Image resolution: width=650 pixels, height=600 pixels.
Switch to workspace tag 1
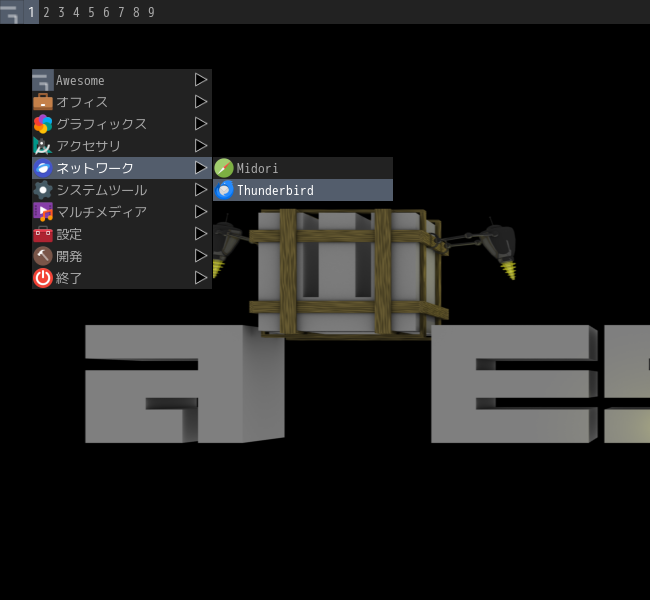pos(31,12)
